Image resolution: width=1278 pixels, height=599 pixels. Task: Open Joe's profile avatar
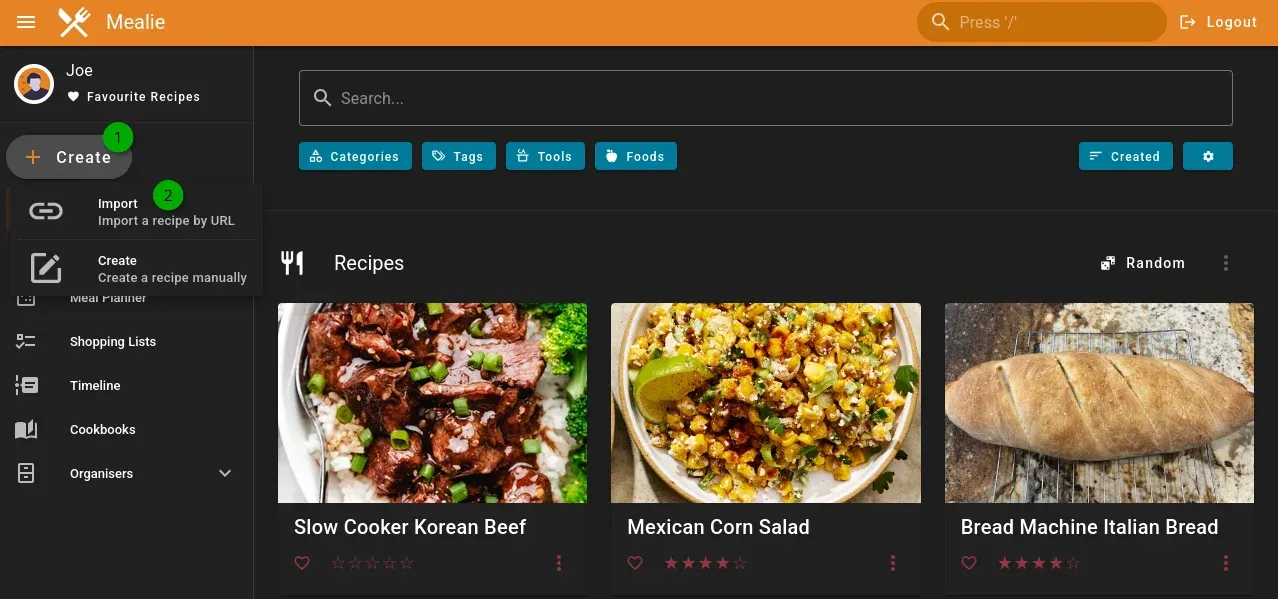pos(34,84)
